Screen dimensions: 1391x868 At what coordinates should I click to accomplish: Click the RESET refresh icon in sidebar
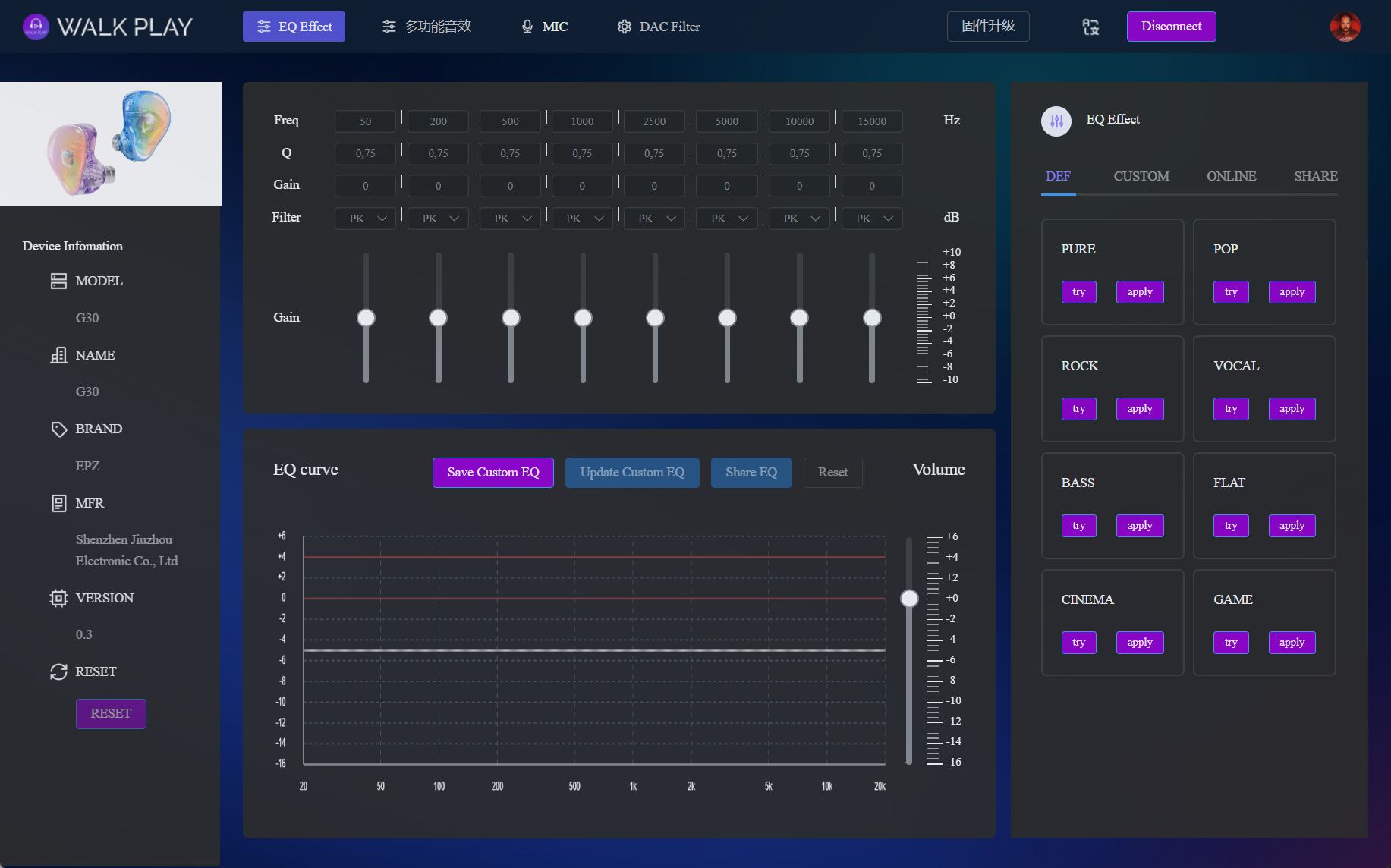pos(58,671)
